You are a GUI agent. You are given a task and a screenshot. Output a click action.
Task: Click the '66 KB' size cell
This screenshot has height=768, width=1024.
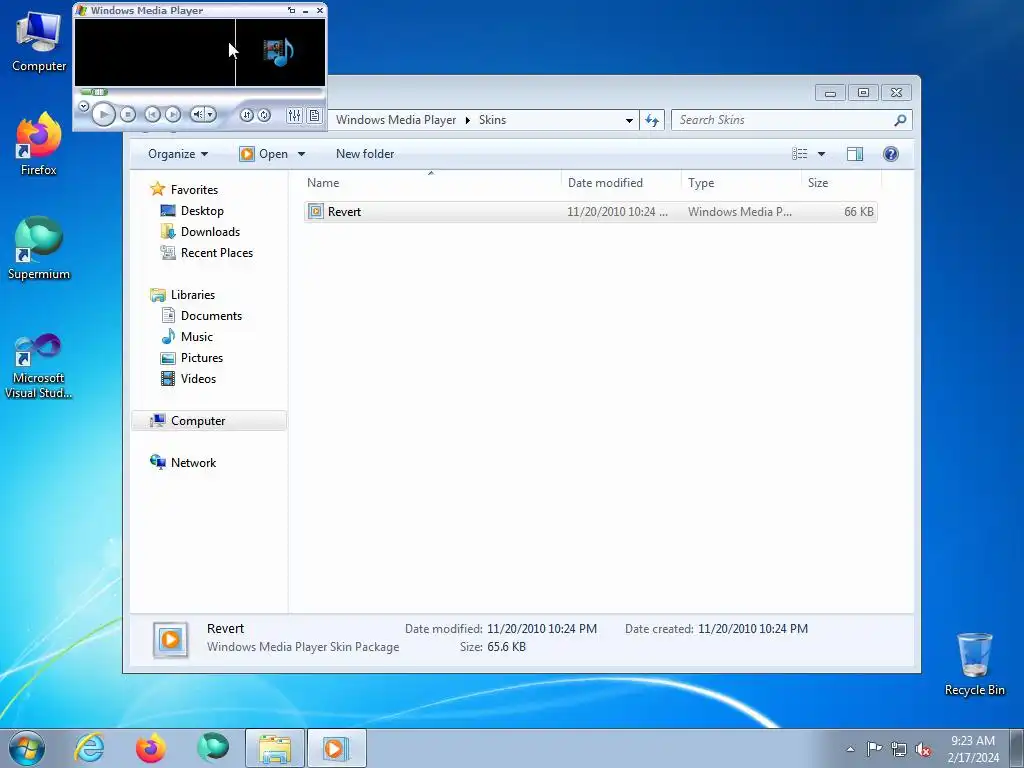(x=858, y=212)
